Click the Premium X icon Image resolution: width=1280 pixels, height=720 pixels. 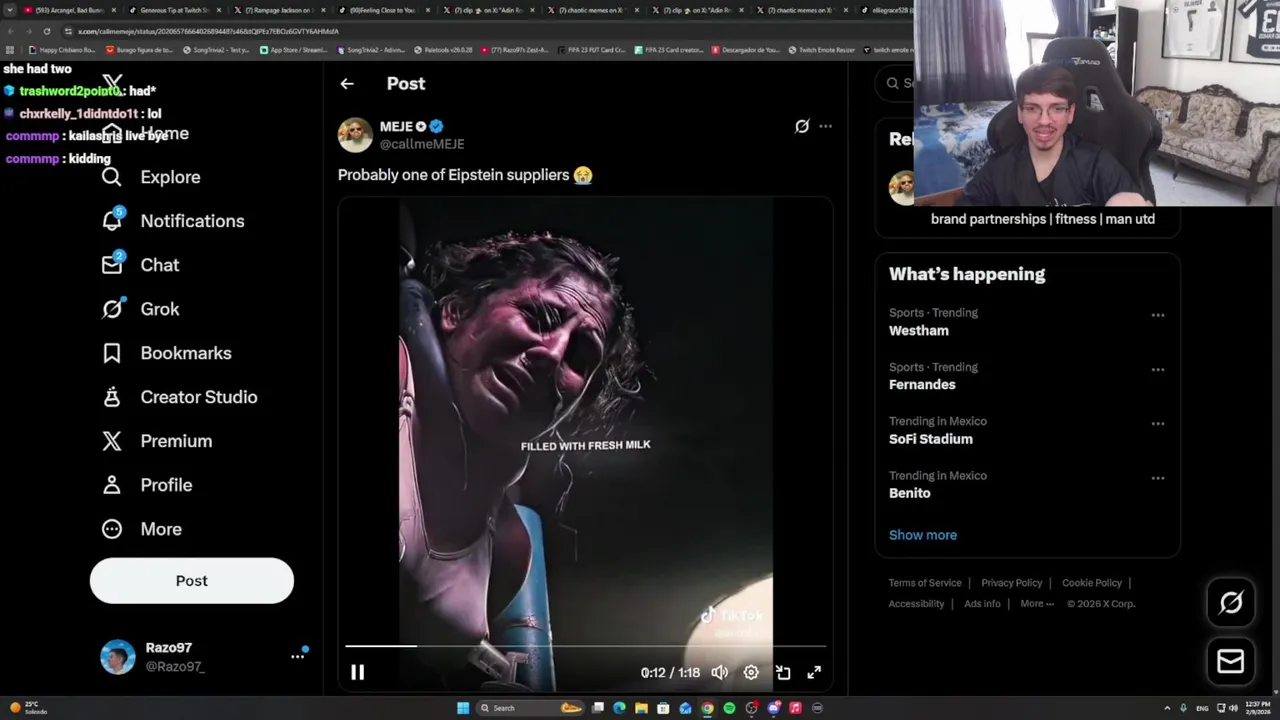[x=112, y=441]
